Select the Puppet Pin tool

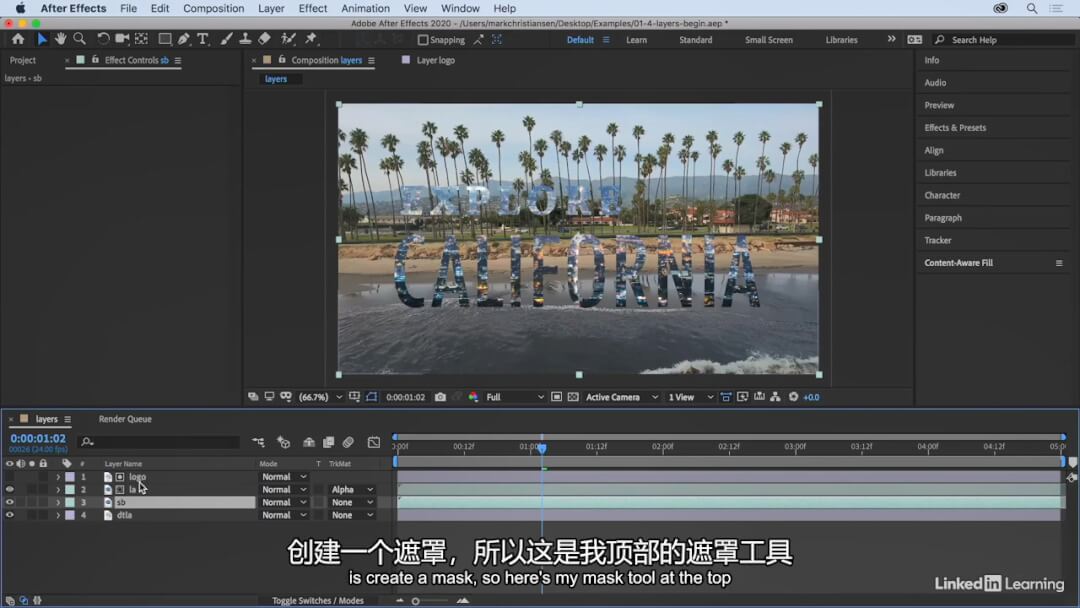coord(311,39)
